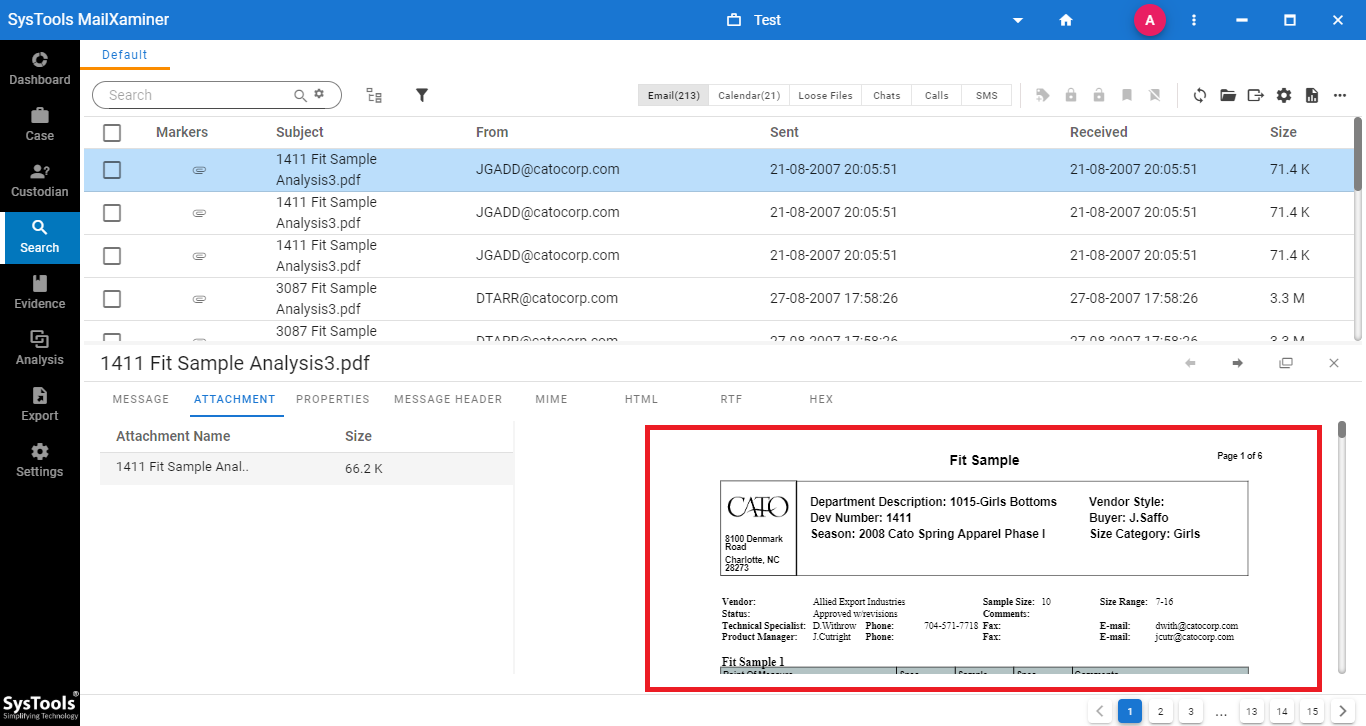Go to page 14

[x=1281, y=711]
